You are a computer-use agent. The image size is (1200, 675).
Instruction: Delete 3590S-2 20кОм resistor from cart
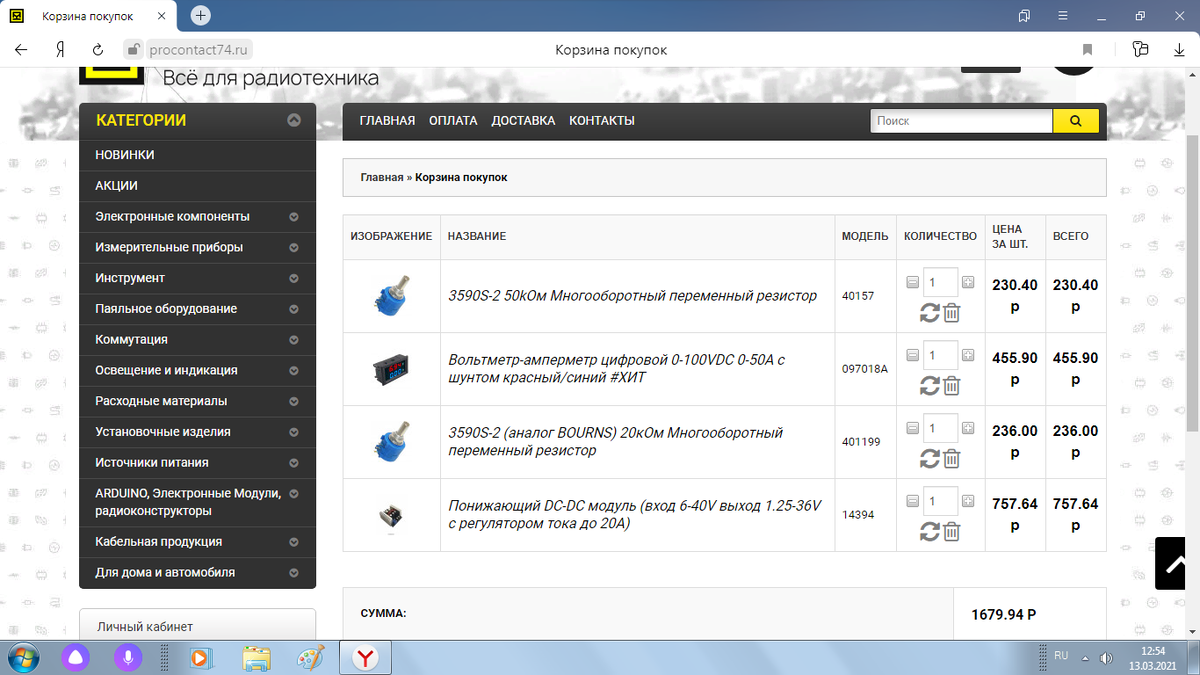(951, 458)
